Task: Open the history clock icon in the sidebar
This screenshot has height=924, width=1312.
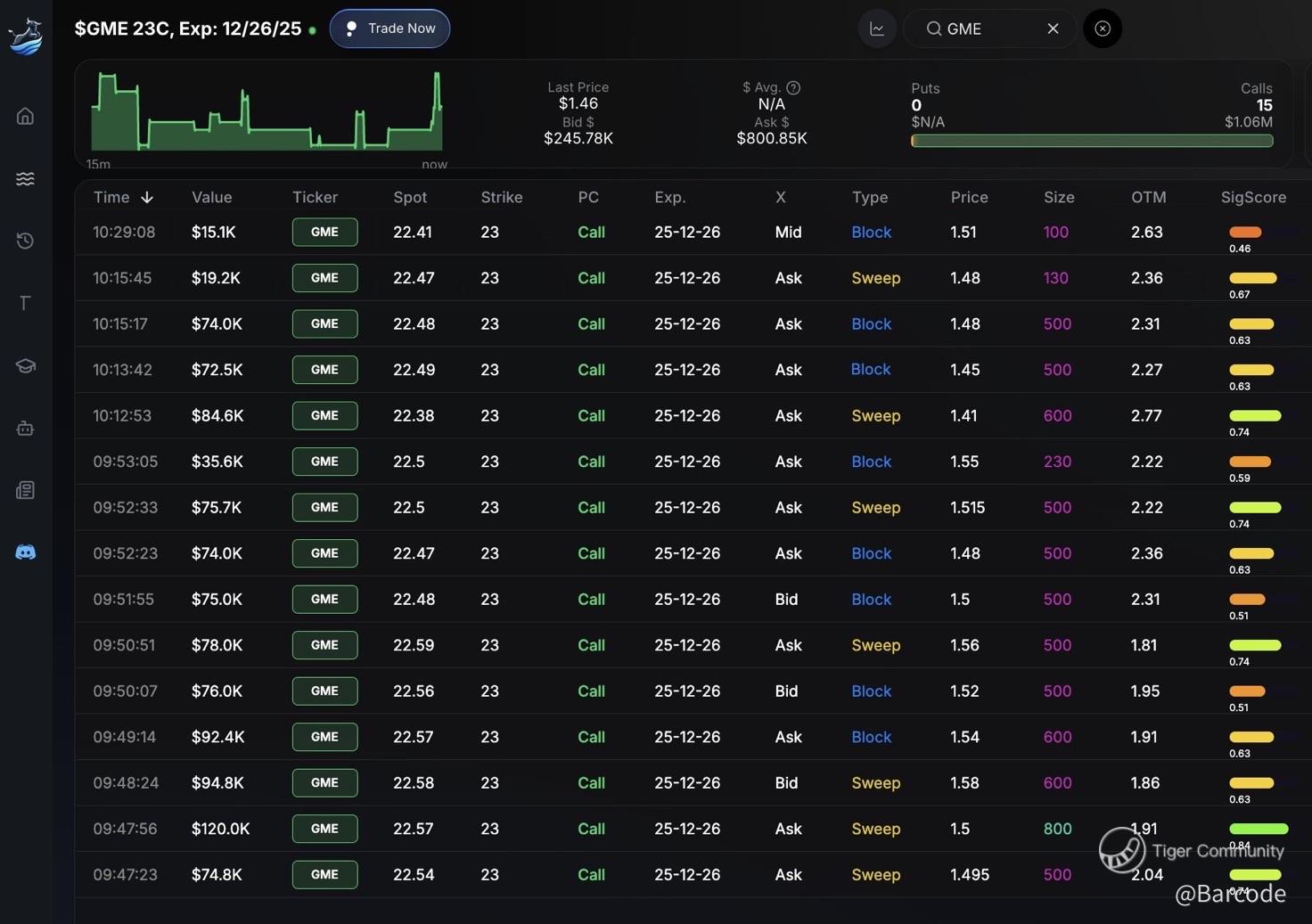Action: coord(25,241)
